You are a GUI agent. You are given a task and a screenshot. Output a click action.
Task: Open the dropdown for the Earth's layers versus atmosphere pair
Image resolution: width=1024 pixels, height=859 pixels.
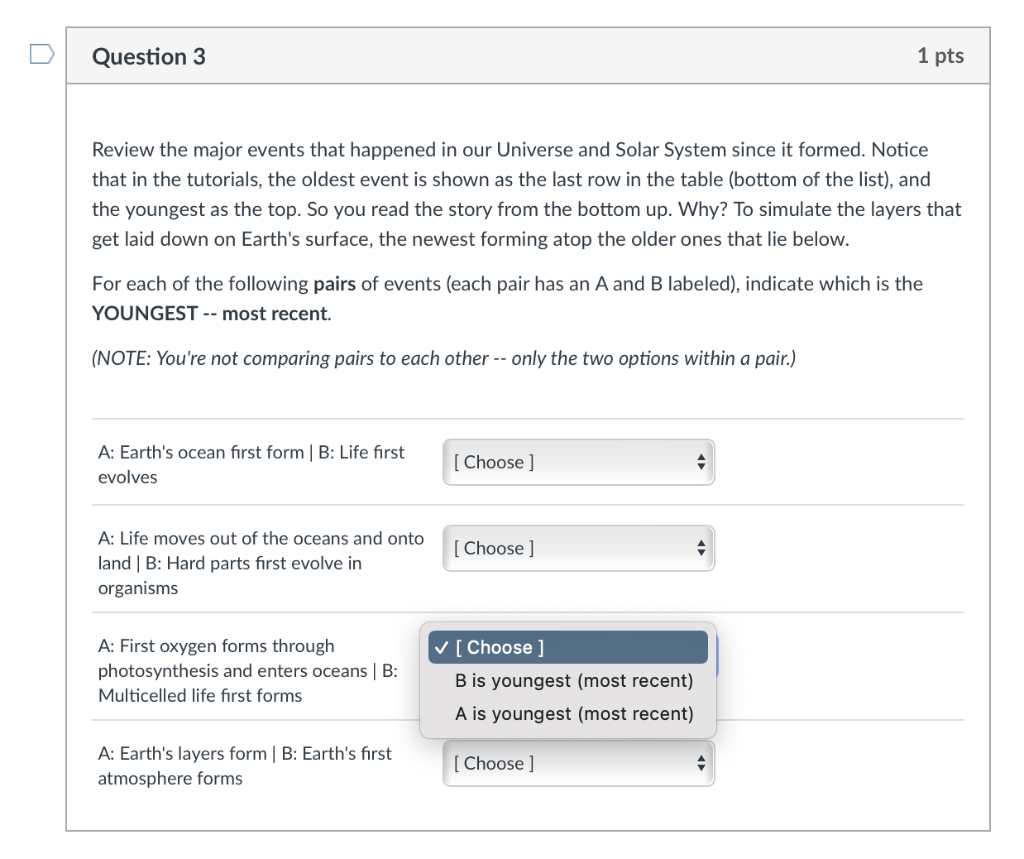point(578,763)
